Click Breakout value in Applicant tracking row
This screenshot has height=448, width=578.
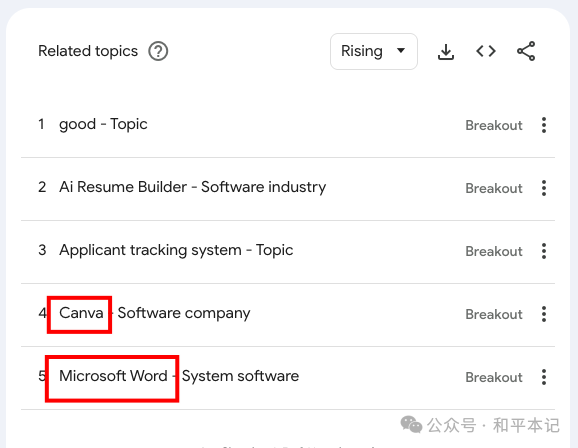click(494, 251)
